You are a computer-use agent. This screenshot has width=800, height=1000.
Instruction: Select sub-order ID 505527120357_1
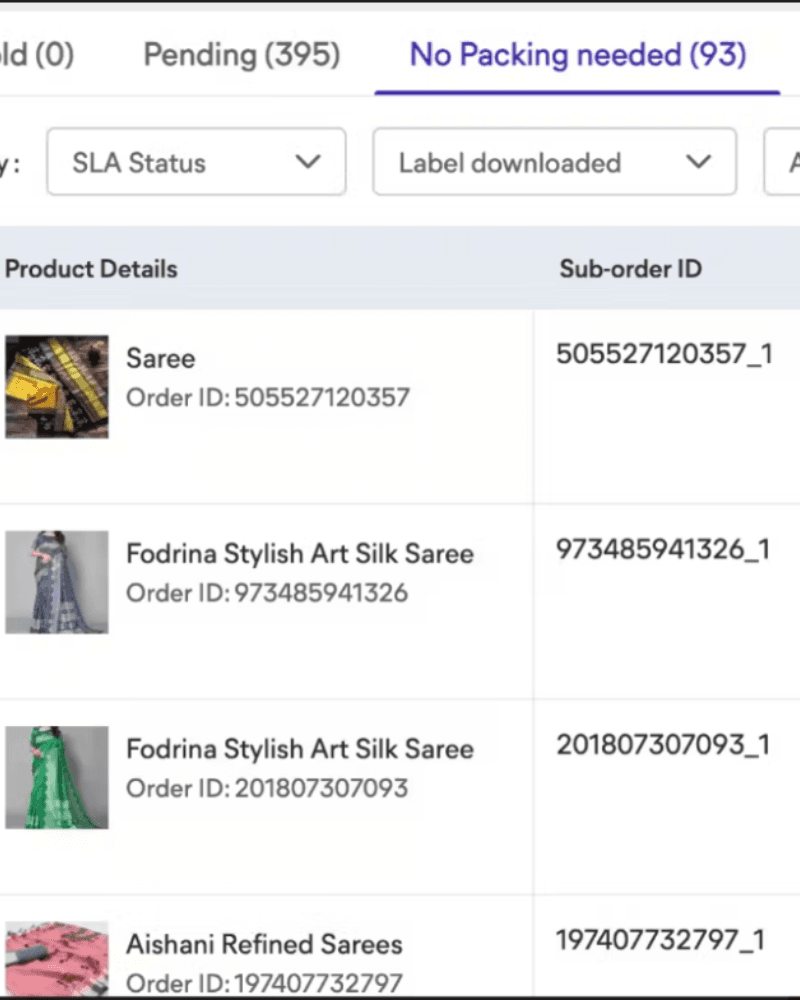point(664,355)
